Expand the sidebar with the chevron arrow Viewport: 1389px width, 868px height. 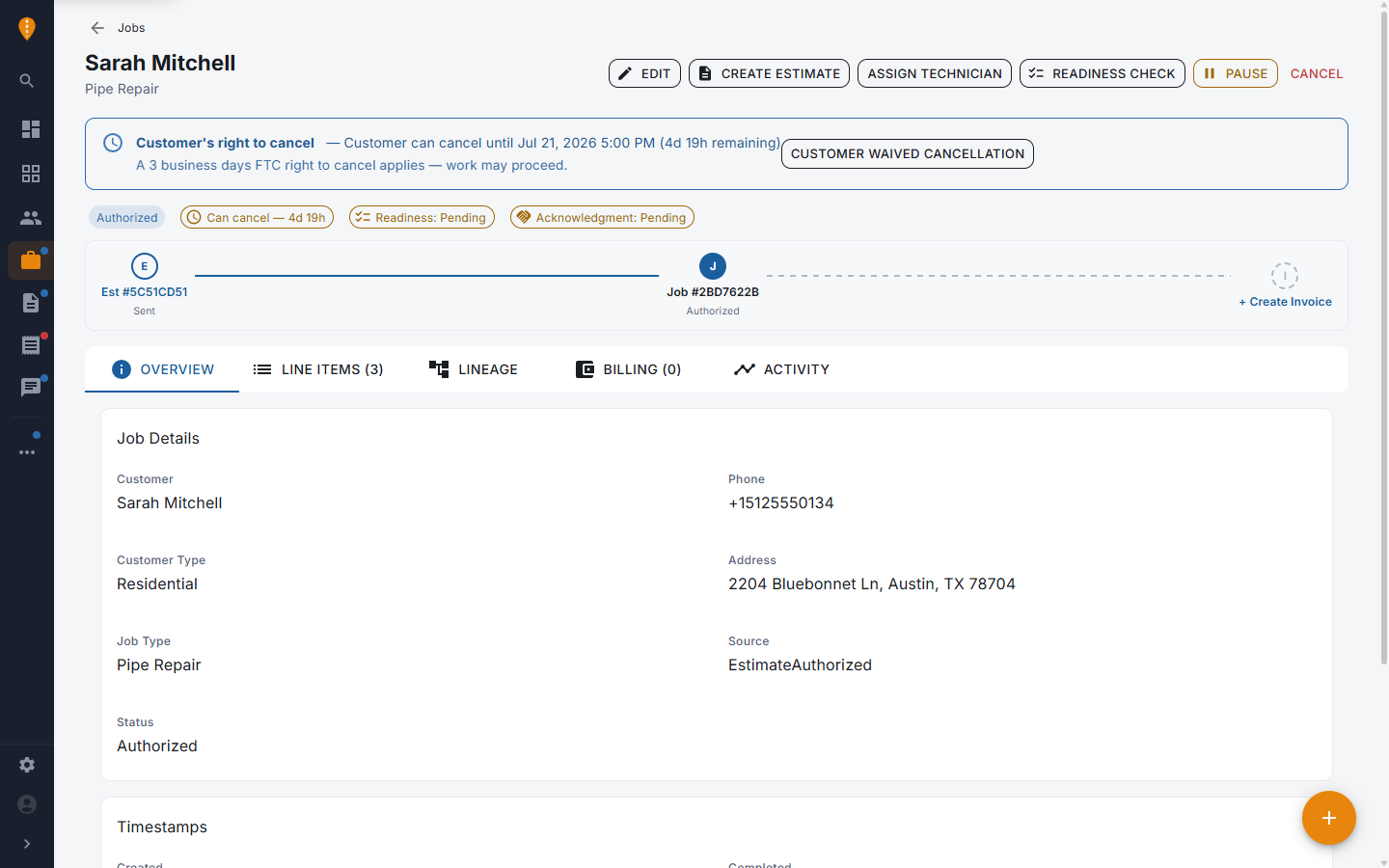tap(27, 844)
